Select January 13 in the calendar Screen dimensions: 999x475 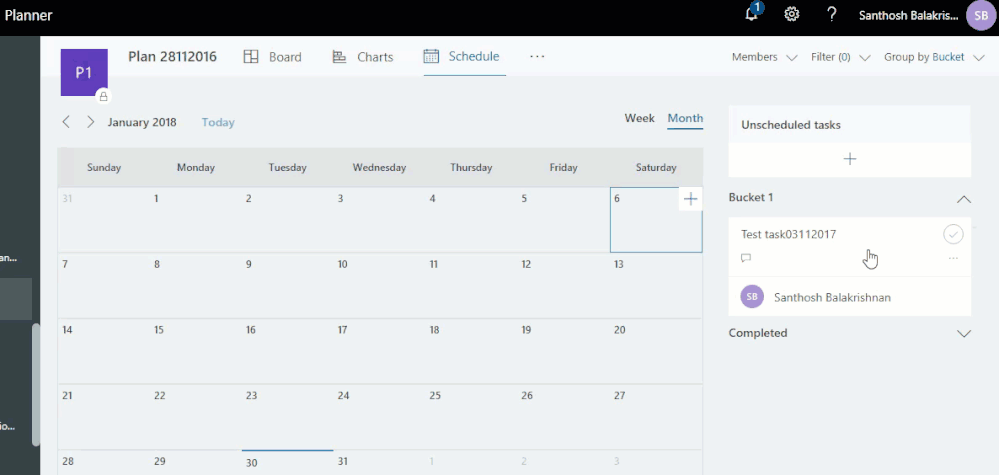(655, 285)
